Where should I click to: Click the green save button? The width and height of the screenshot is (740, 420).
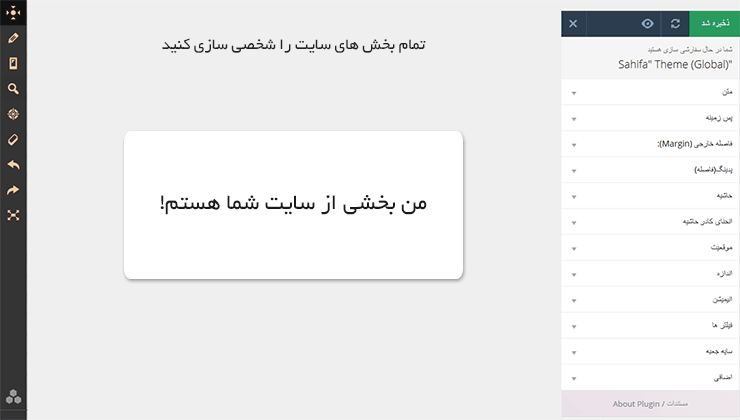point(715,24)
